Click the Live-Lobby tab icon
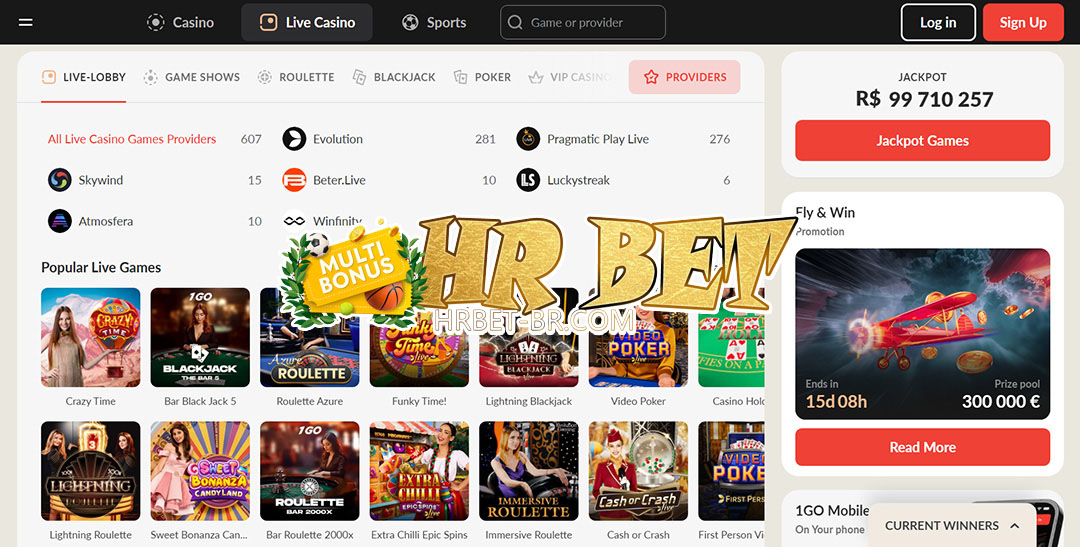The image size is (1080, 547). point(49,77)
